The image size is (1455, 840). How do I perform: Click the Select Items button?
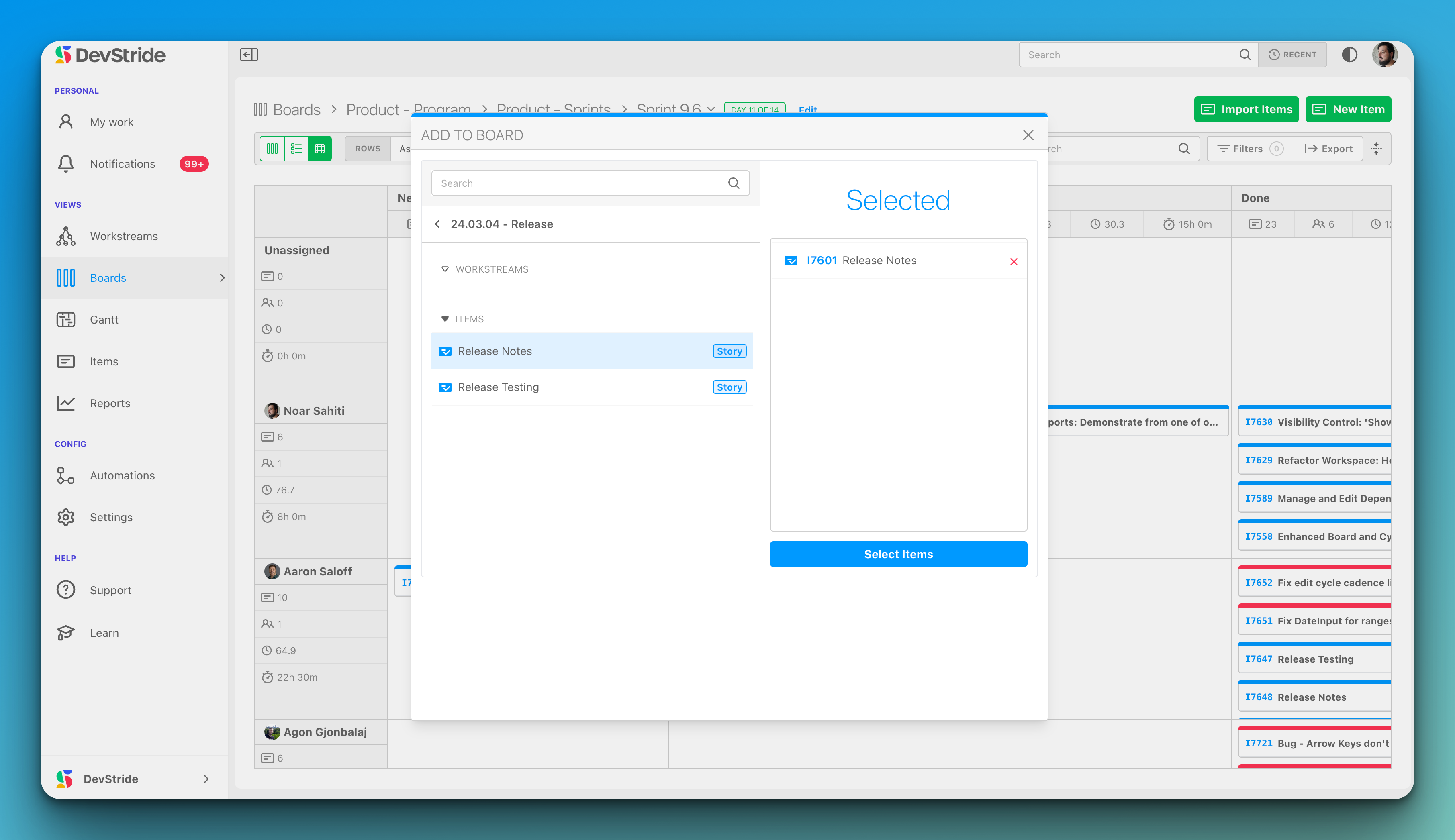(897, 554)
